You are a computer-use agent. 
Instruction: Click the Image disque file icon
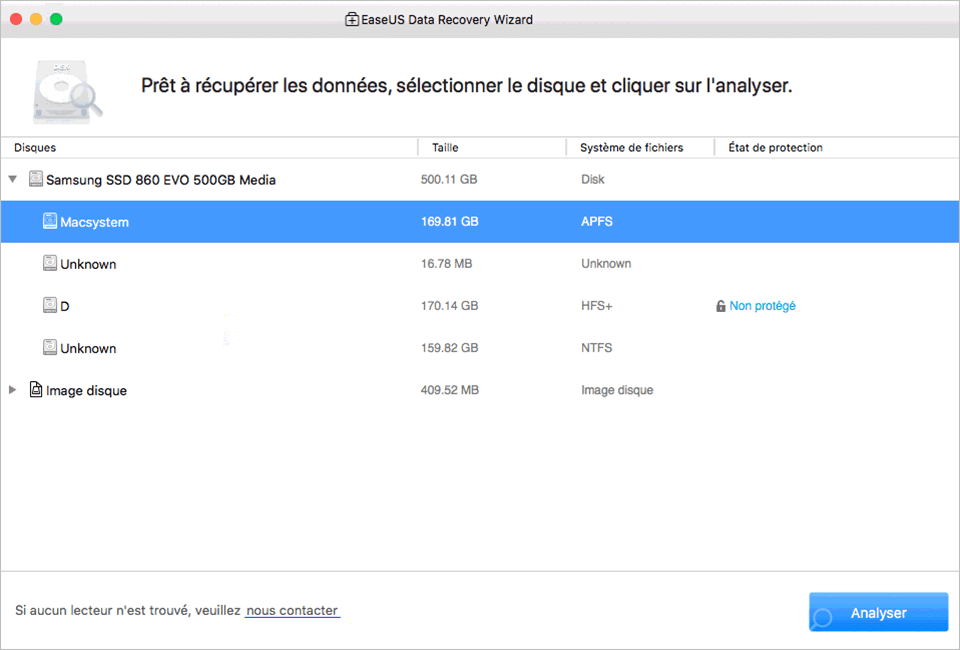coord(36,389)
